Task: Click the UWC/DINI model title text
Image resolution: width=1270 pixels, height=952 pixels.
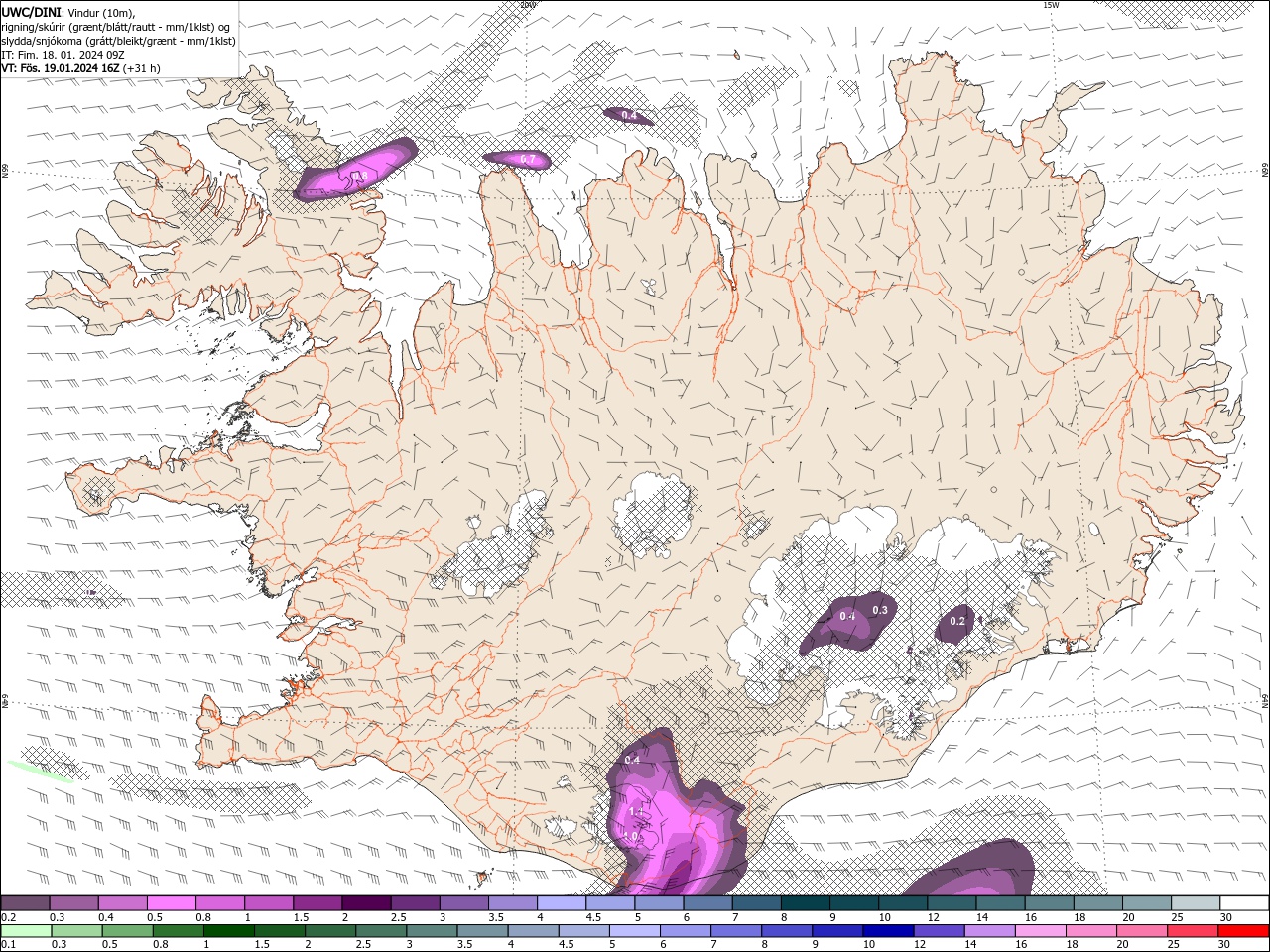Action: click(x=32, y=12)
